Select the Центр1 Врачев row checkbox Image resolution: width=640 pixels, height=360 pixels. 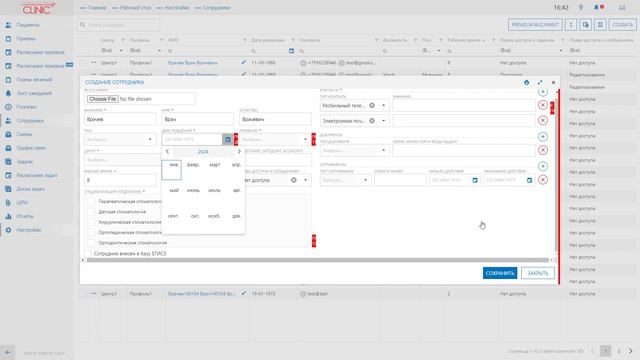point(83,63)
